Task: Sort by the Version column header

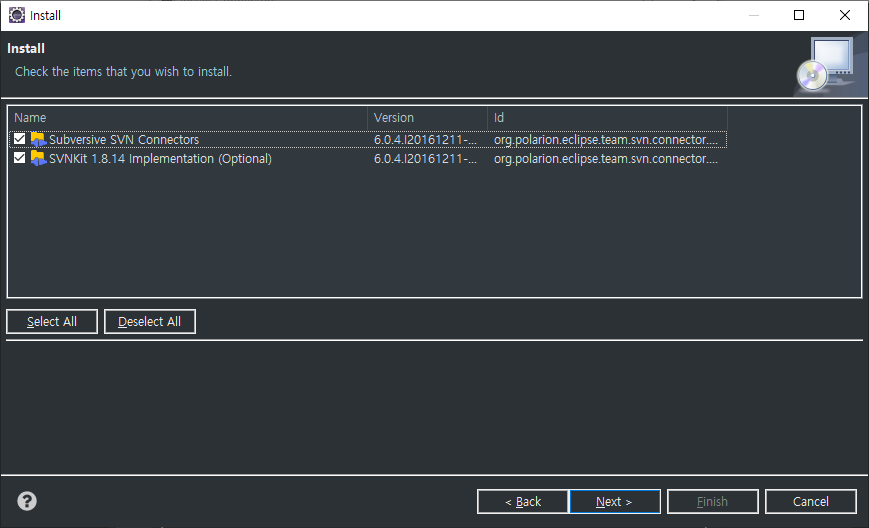Action: (x=427, y=117)
